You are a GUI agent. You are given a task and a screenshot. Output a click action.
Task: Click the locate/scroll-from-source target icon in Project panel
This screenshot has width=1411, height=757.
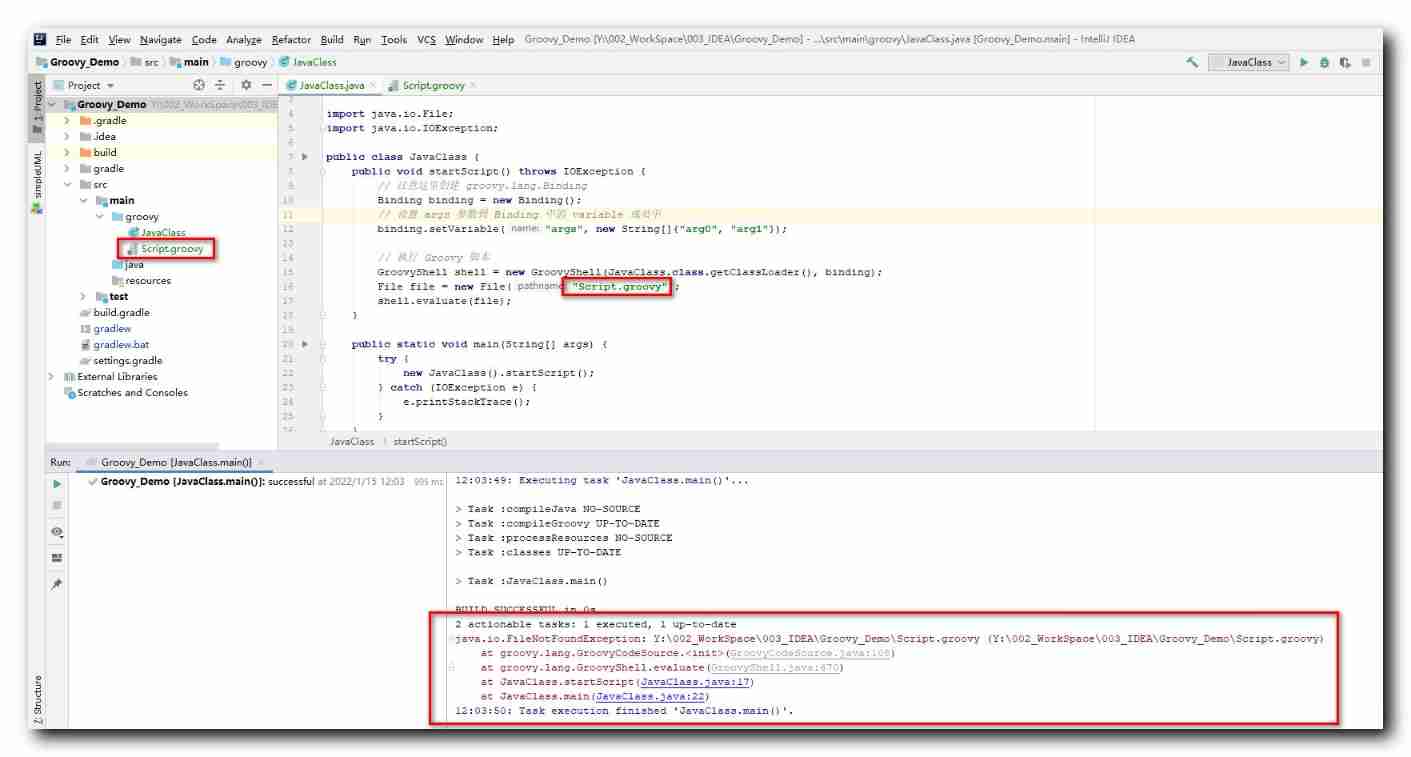tap(198, 86)
